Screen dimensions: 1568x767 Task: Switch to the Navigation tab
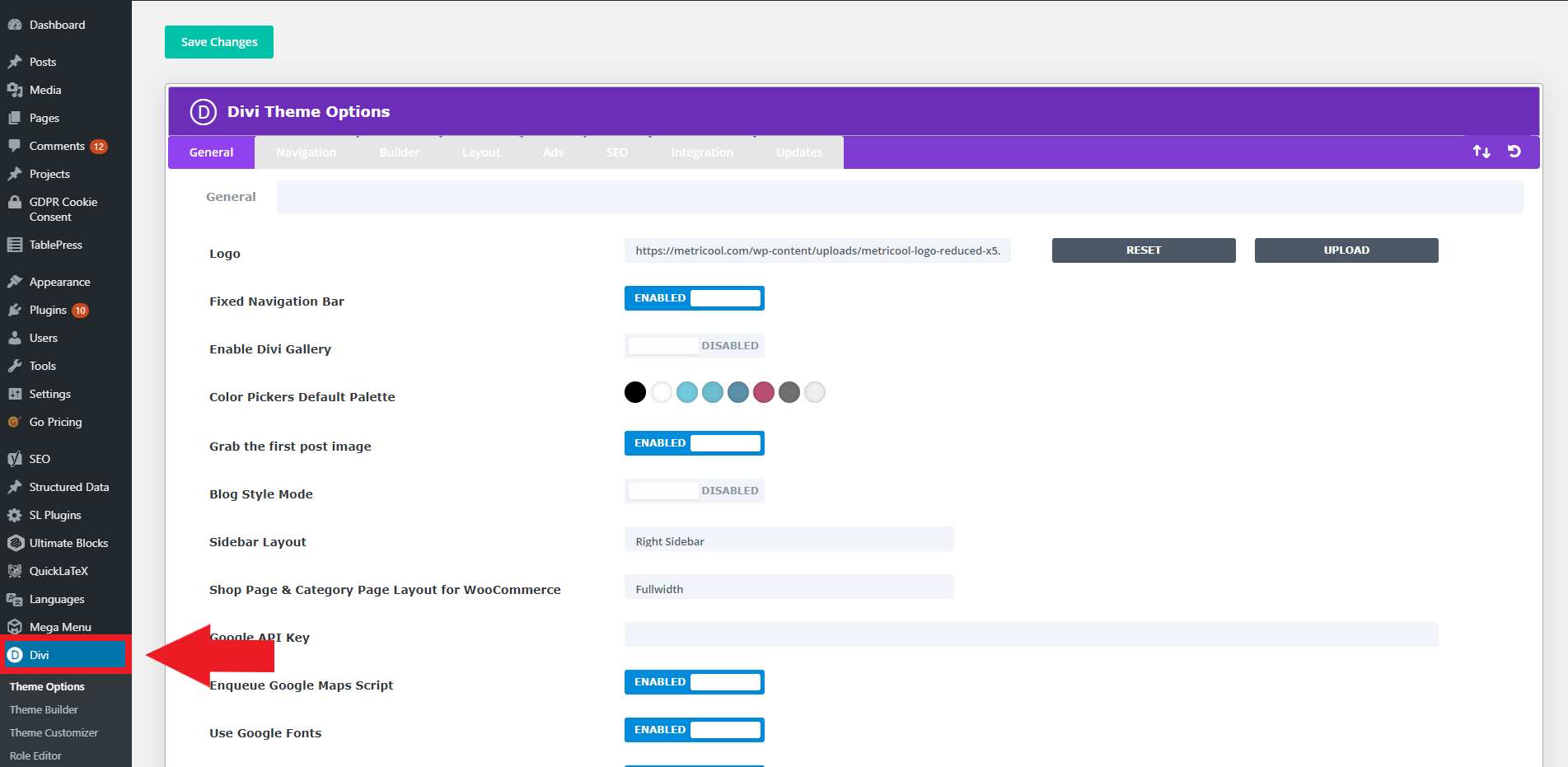coord(307,152)
